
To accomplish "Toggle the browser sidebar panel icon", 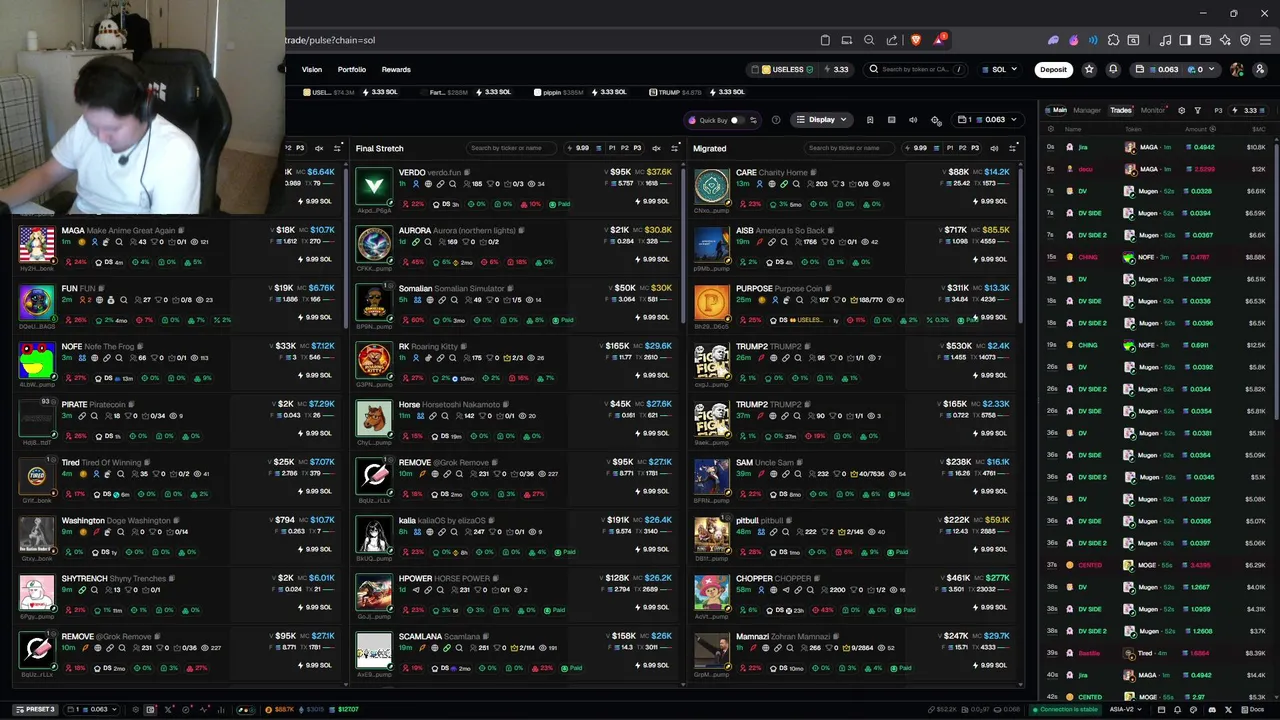I will pyautogui.click(x=1185, y=40).
